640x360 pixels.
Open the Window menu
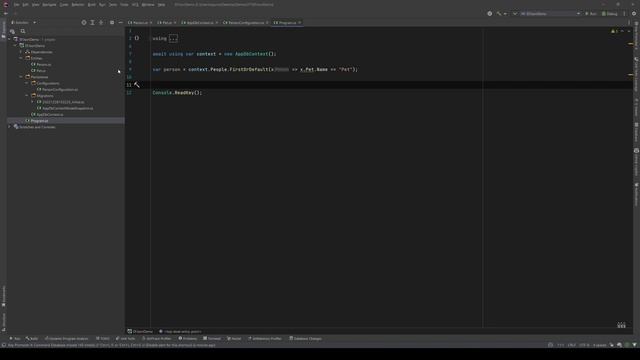[x=148, y=4]
